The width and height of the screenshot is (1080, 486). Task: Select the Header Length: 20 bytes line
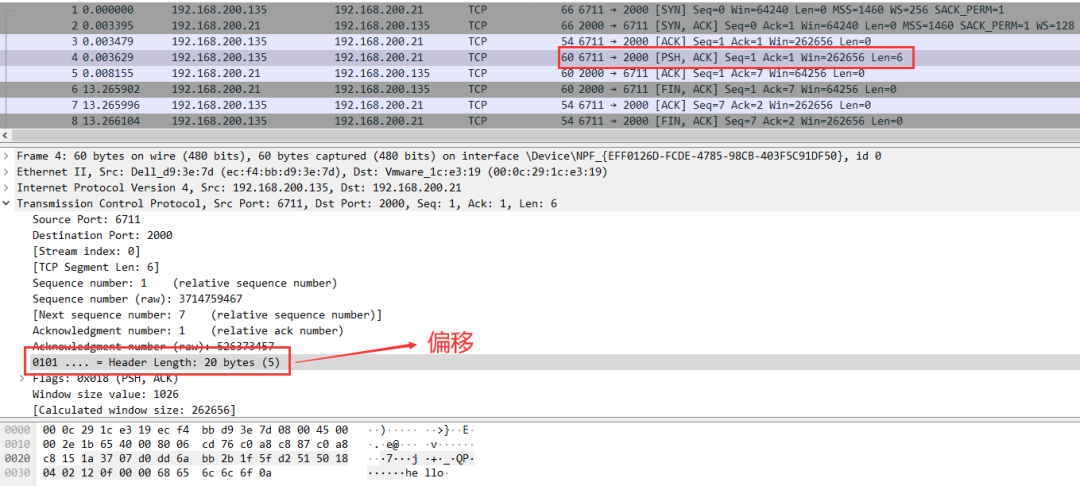coord(156,362)
